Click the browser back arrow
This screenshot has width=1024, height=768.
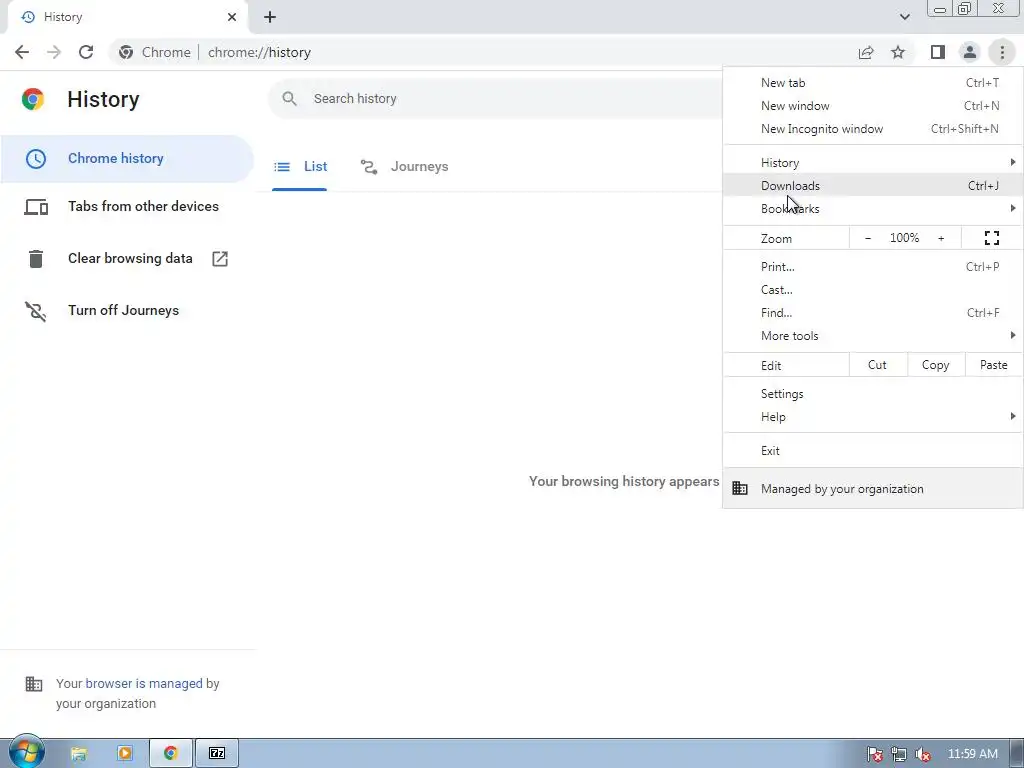point(22,52)
